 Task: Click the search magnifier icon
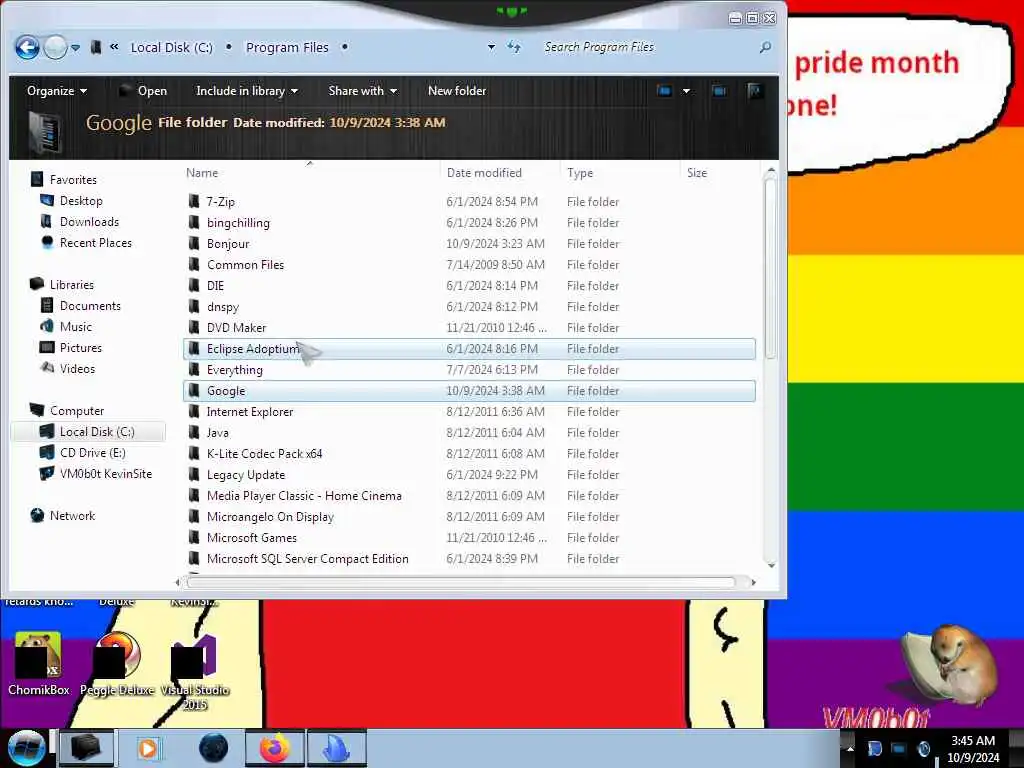point(765,47)
